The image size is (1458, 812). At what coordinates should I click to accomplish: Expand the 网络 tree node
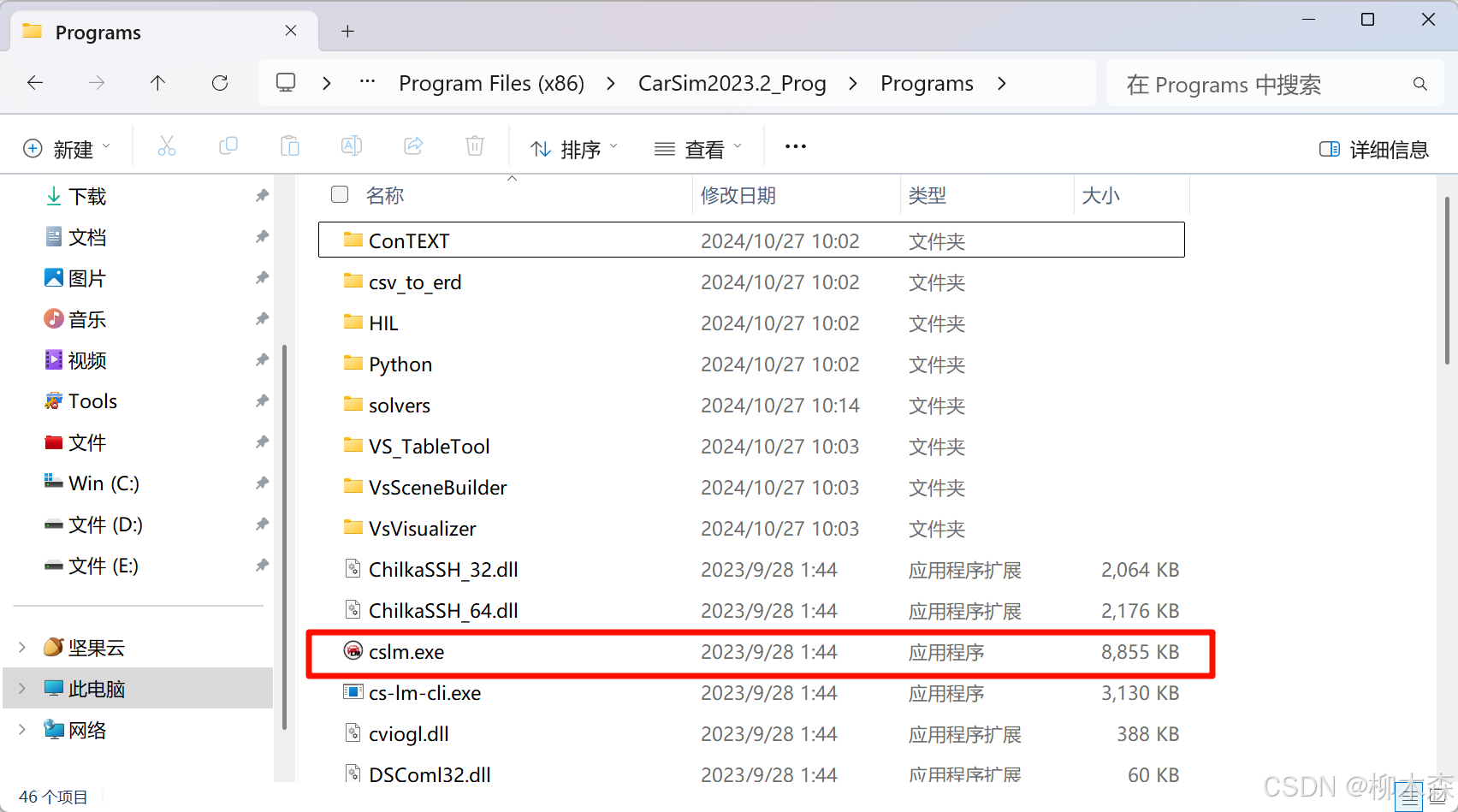pyautogui.click(x=22, y=730)
